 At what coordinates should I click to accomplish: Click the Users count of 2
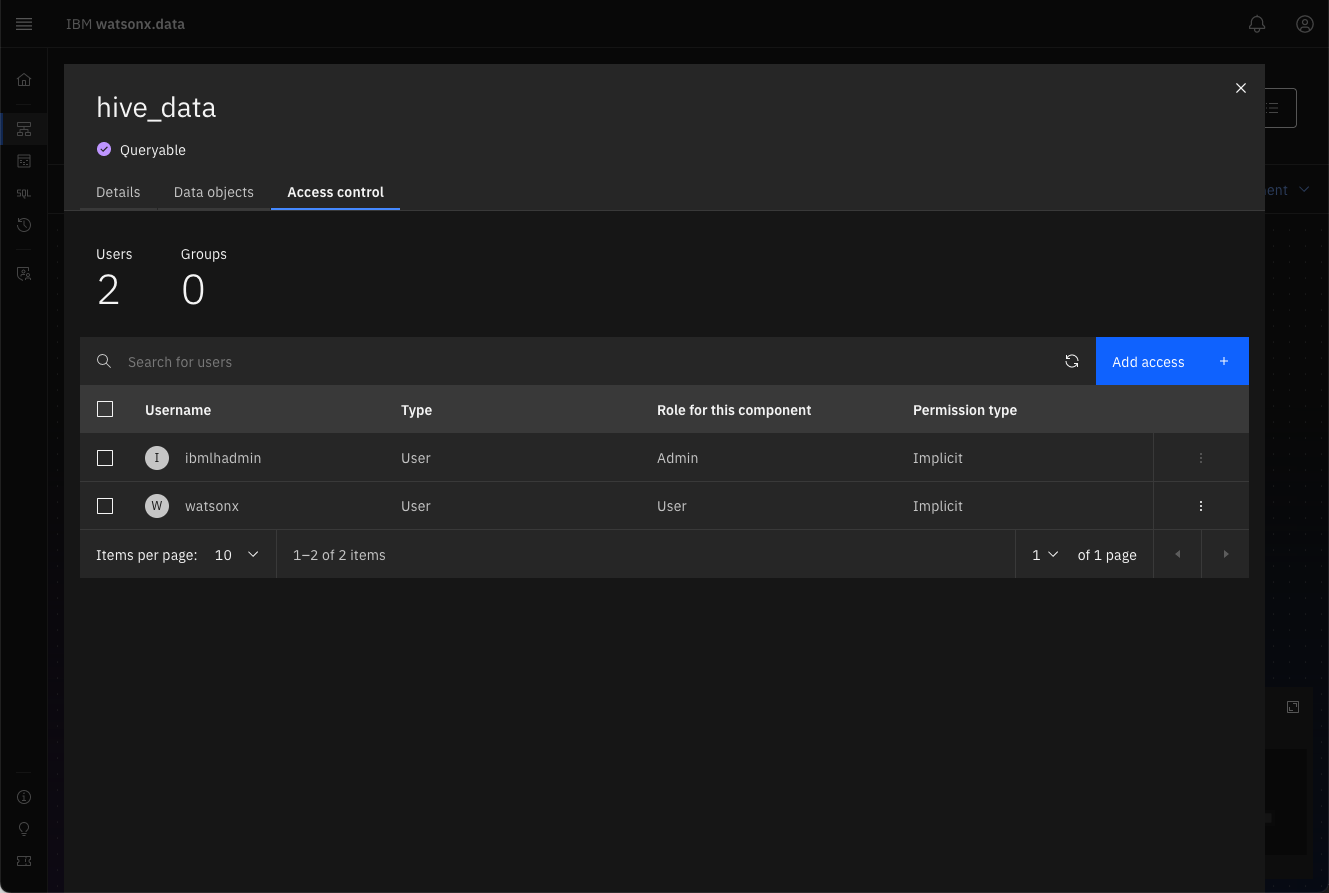click(108, 290)
